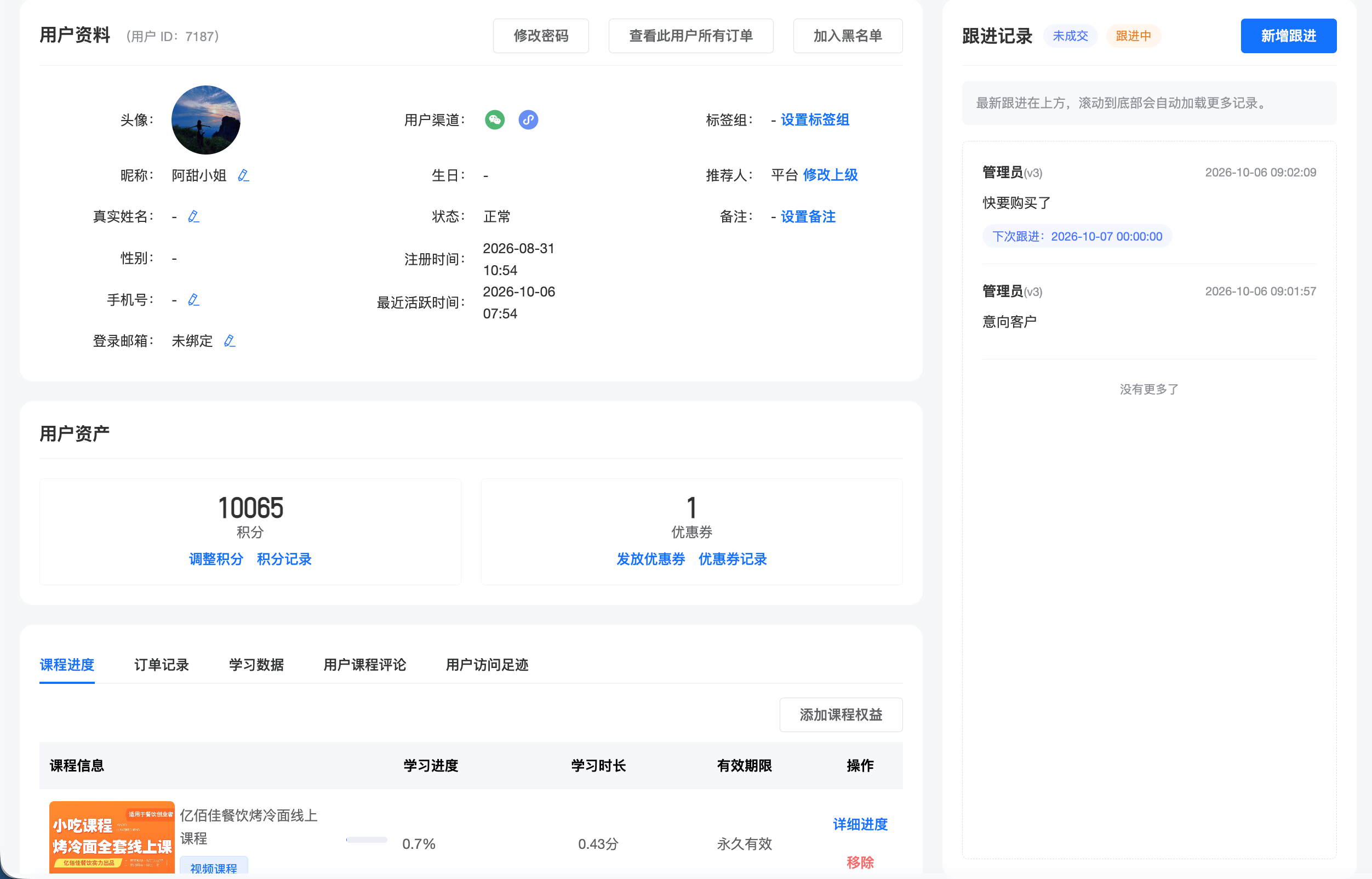Open the 用户课程评论 tab
Viewport: 1372px width, 879px height.
(365, 665)
